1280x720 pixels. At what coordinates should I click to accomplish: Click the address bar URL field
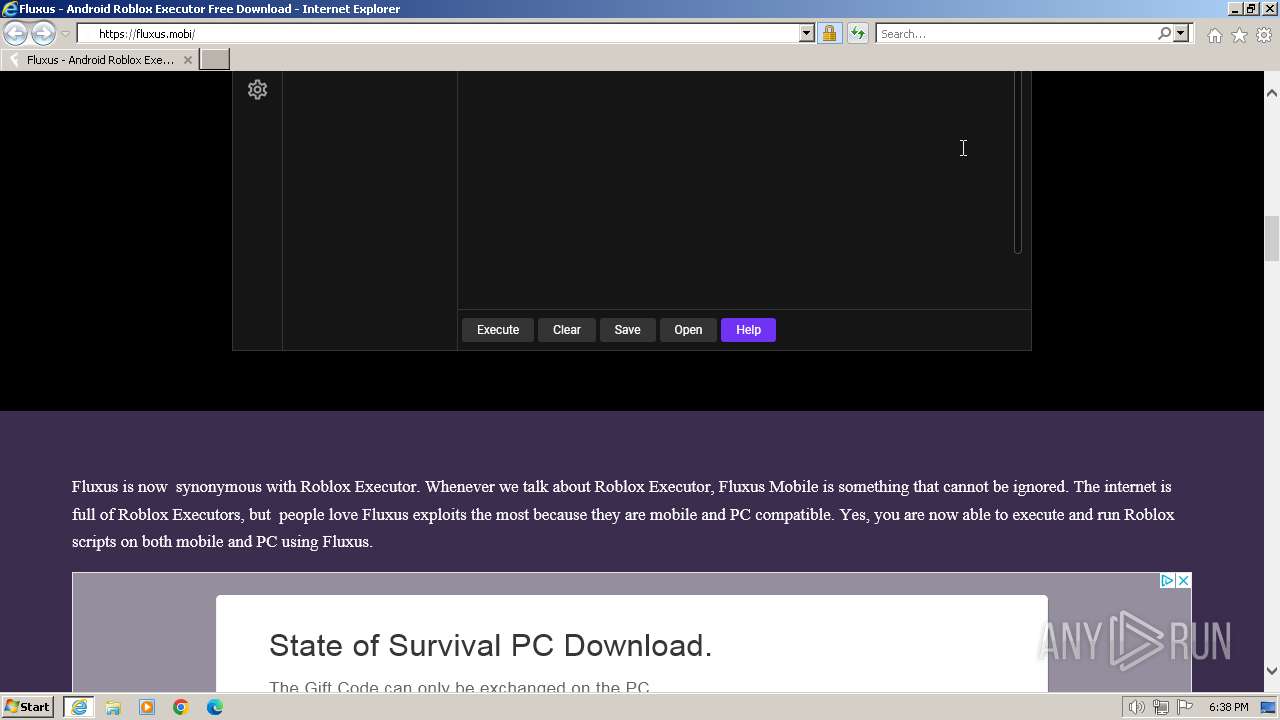(x=438, y=33)
